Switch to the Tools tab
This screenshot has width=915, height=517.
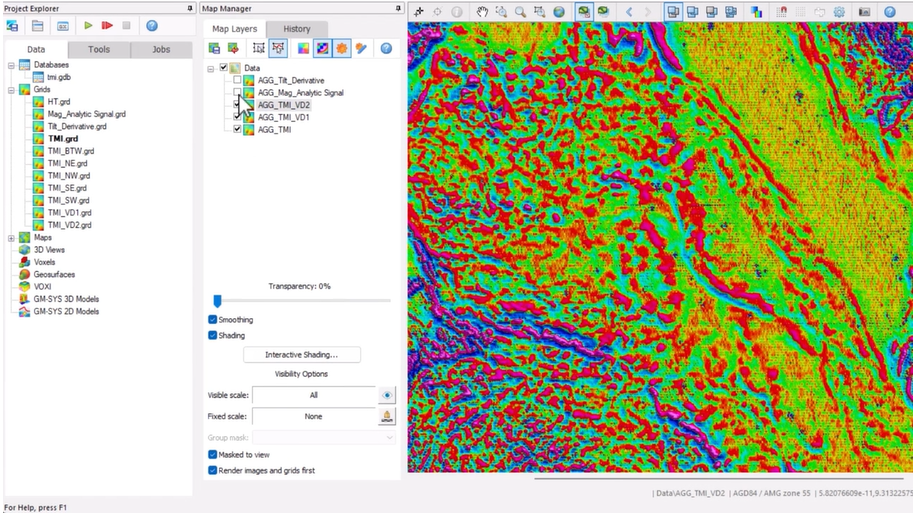(x=99, y=50)
